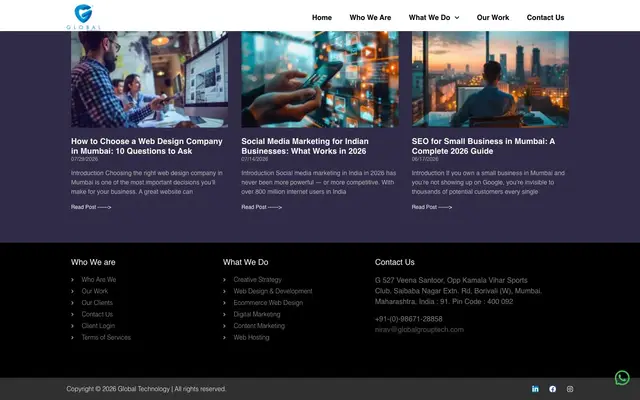Screen dimensions: 640x400
Task: Open the social media marketing post image
Action: [x=320, y=79]
